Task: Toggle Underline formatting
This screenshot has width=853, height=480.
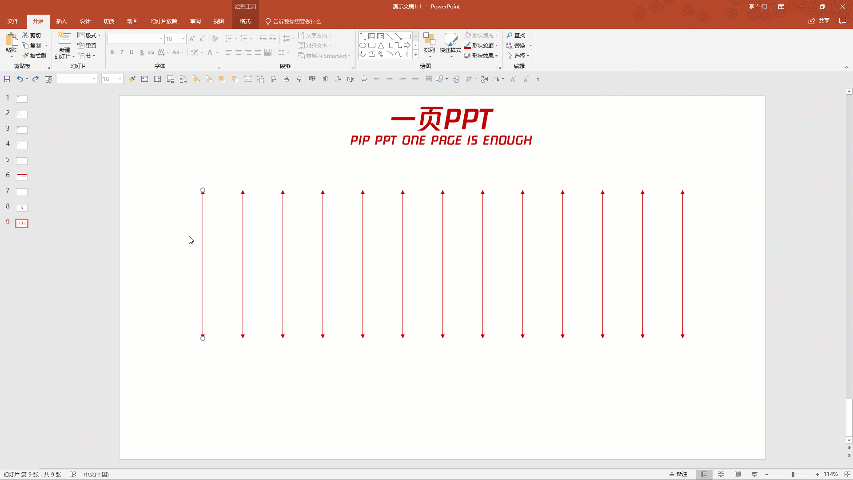Action: click(x=131, y=53)
